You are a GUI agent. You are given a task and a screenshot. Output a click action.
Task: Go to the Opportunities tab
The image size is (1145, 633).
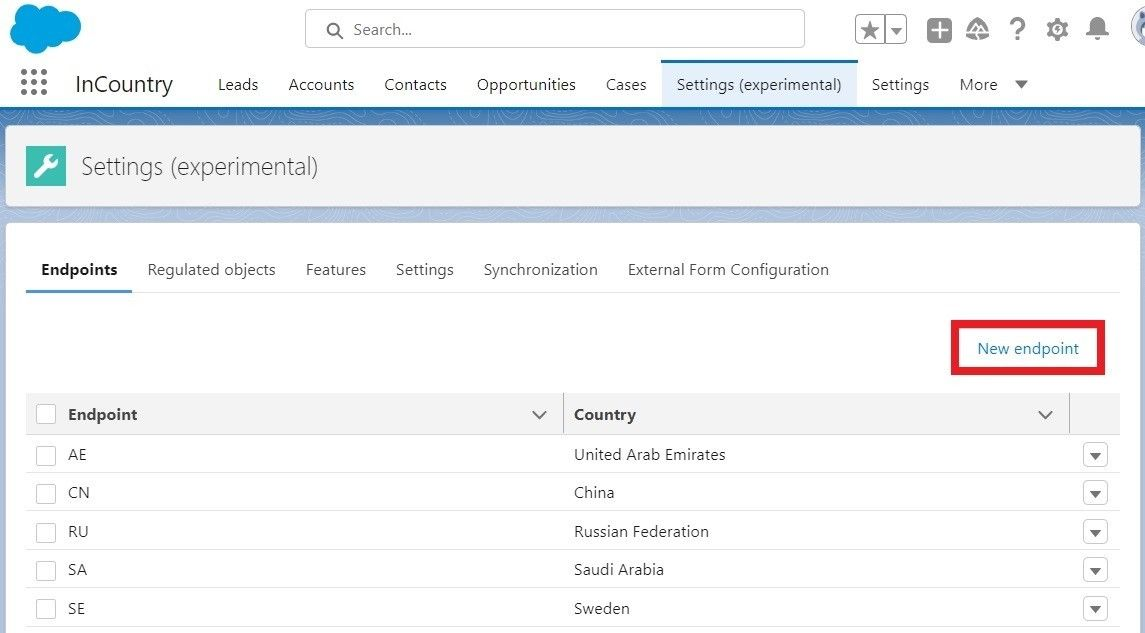525,84
